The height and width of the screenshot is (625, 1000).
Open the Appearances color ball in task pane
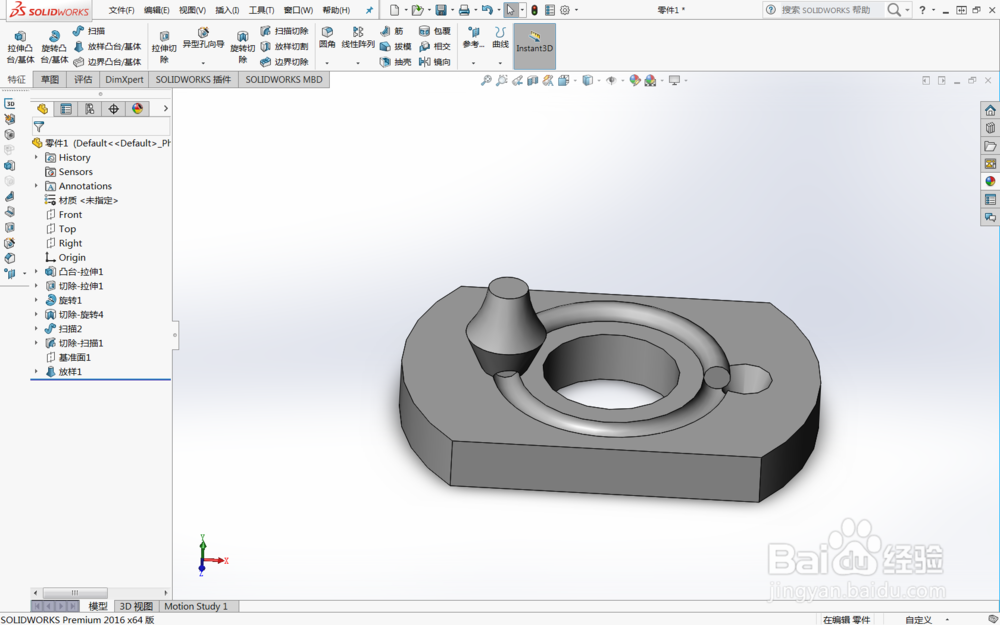(990, 182)
